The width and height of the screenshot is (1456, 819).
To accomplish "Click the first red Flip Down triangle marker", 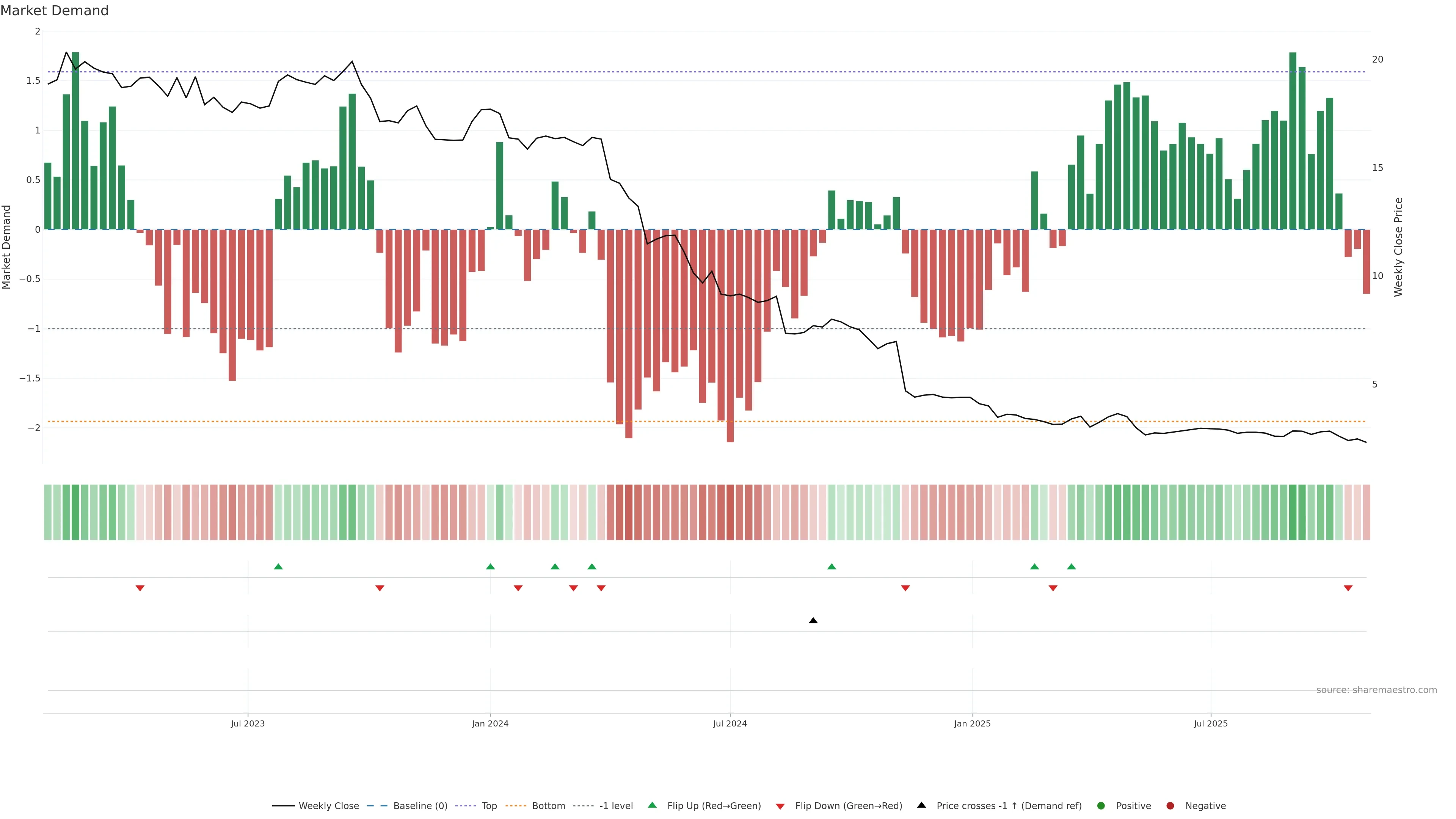I will point(140,588).
